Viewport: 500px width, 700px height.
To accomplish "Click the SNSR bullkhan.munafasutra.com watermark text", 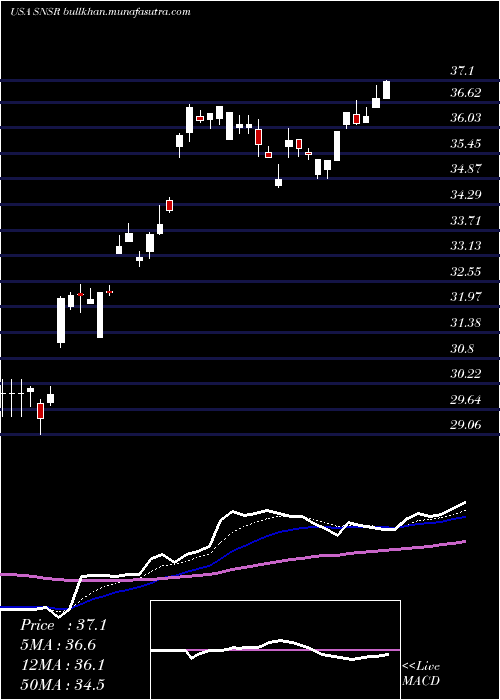I will (x=100, y=12).
